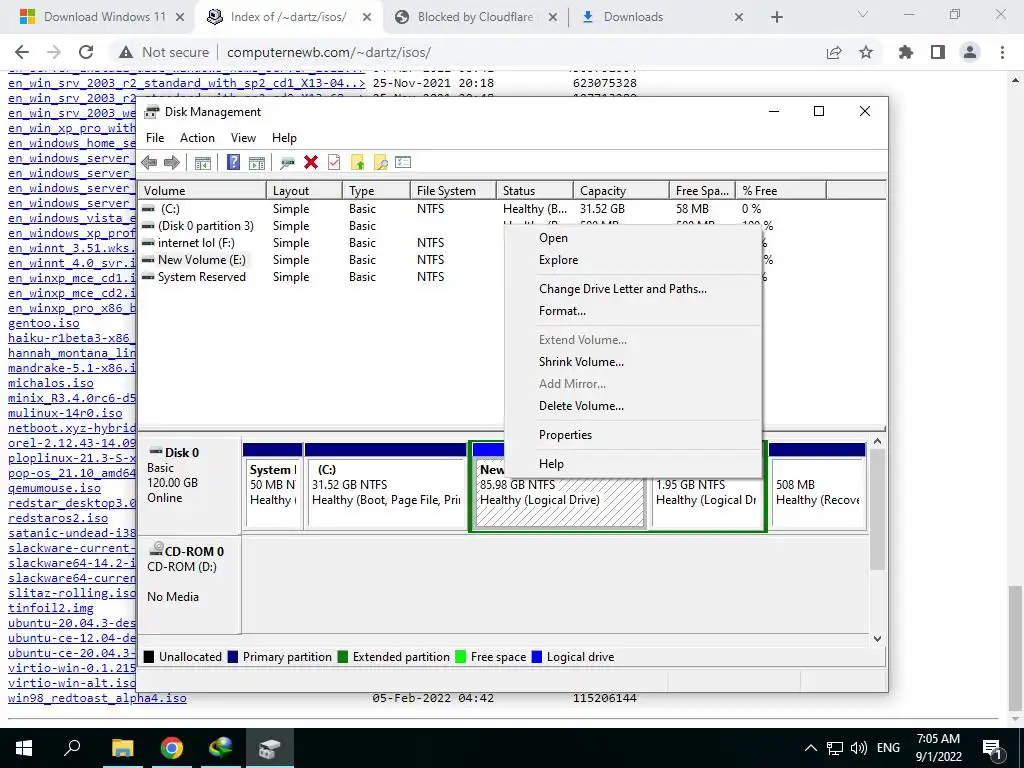Switch to the Downloads tab
1024x768 pixels.
coord(661,17)
